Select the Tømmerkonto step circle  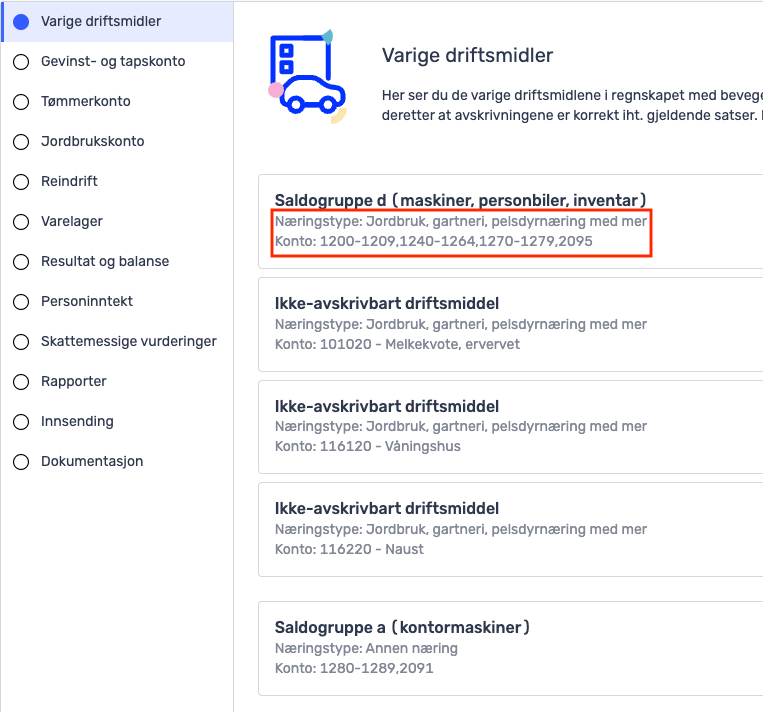(21, 102)
